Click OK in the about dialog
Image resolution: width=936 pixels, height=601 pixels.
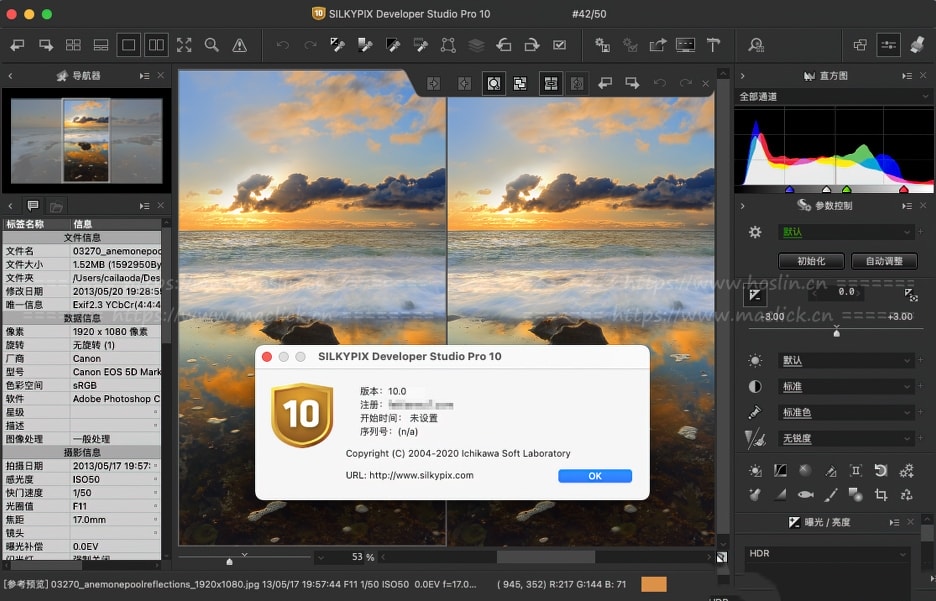pos(595,476)
